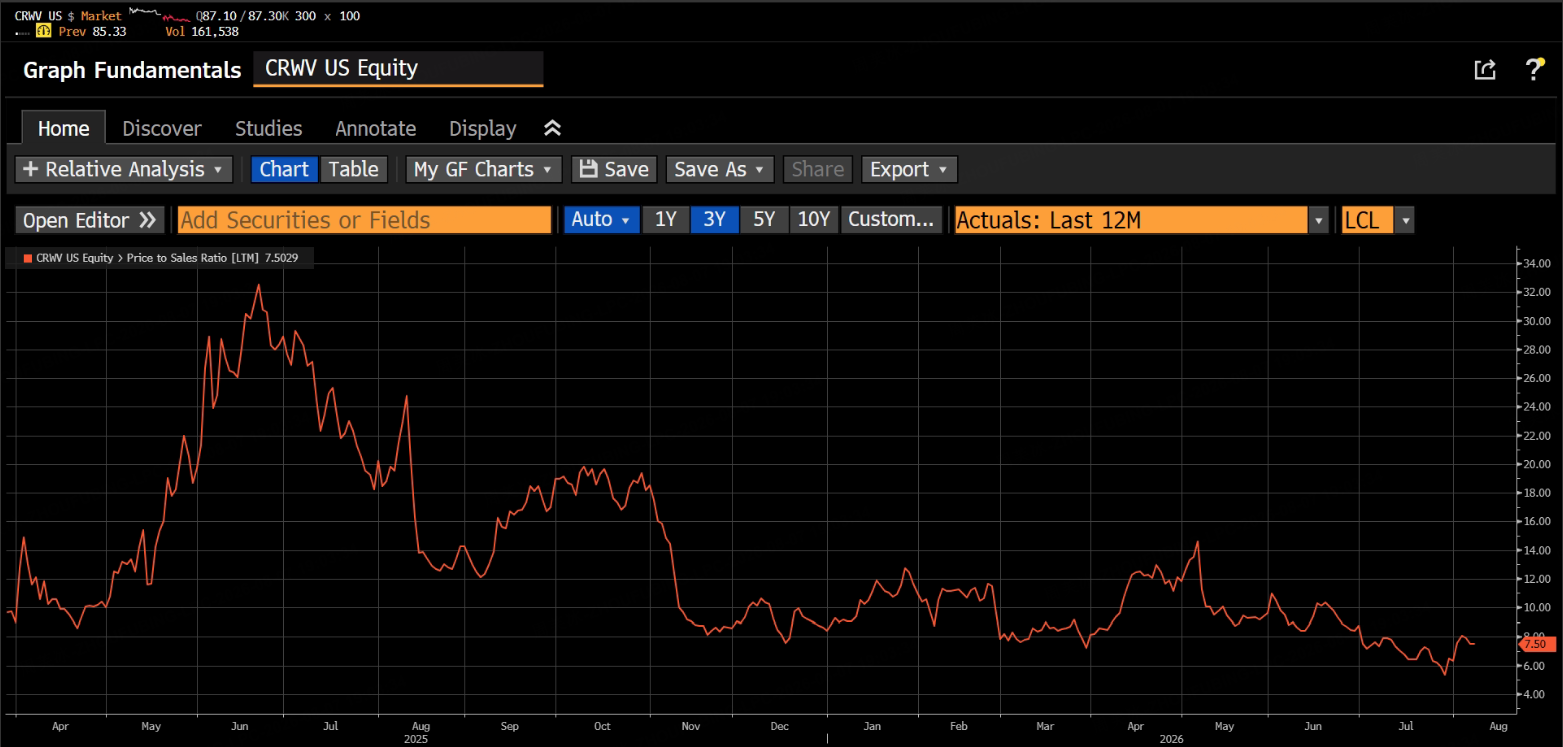Click the Vol 161,538 reading

click(x=201, y=32)
